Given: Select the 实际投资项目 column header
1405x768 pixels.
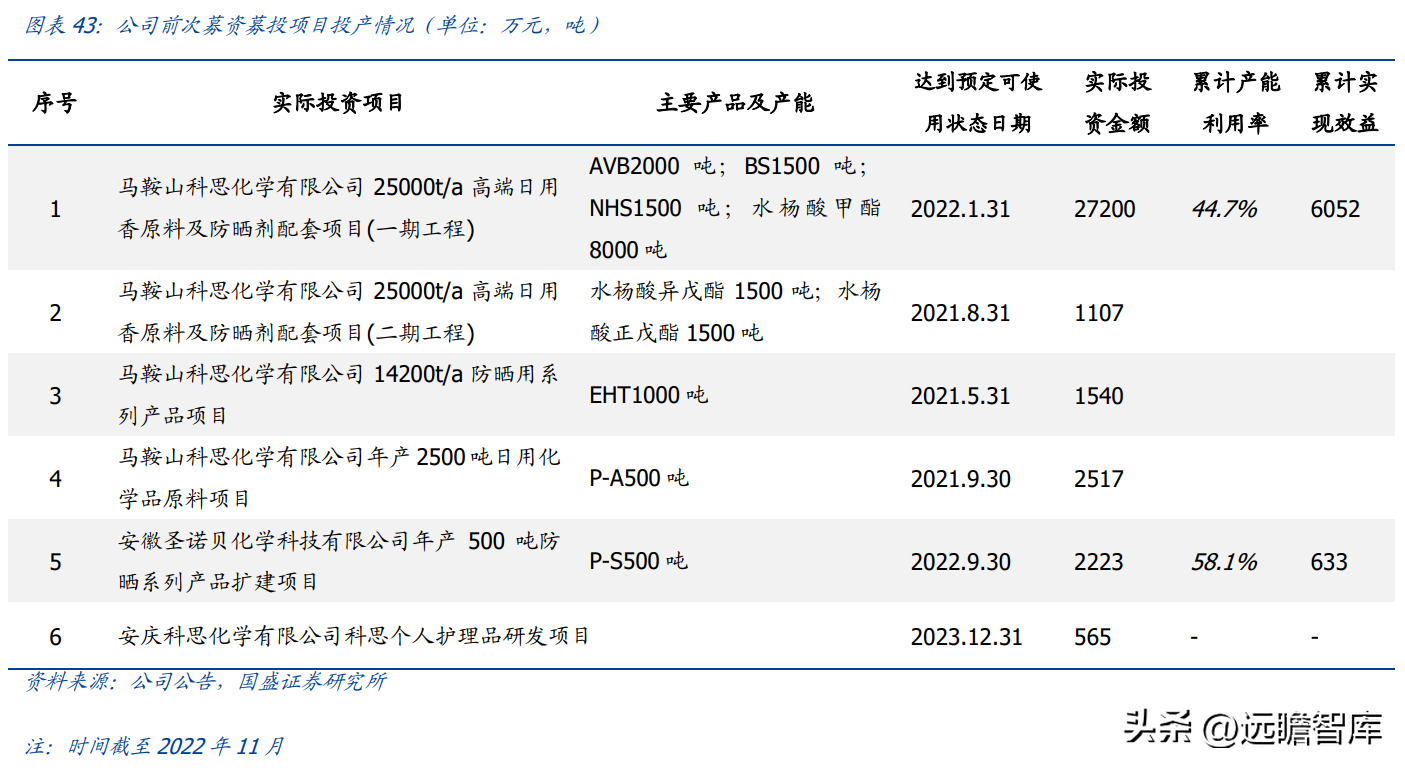Looking at the screenshot, I should (338, 102).
